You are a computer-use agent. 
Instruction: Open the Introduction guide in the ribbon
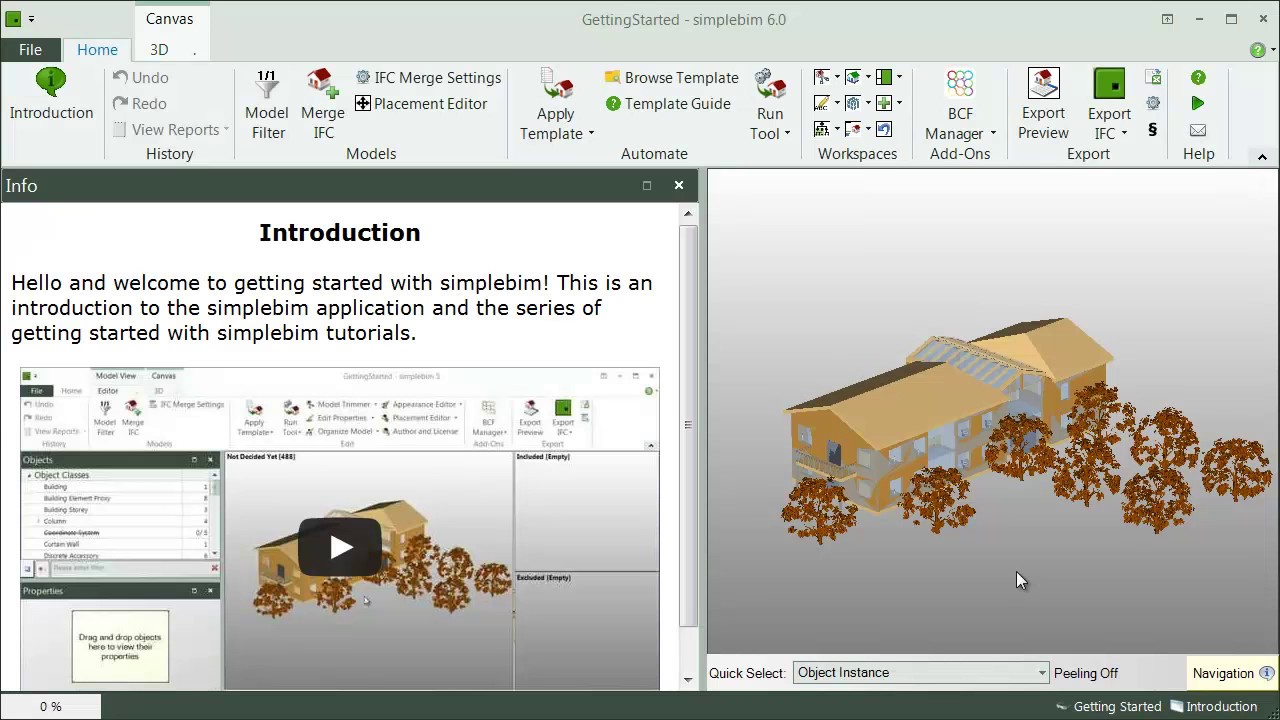[51, 95]
